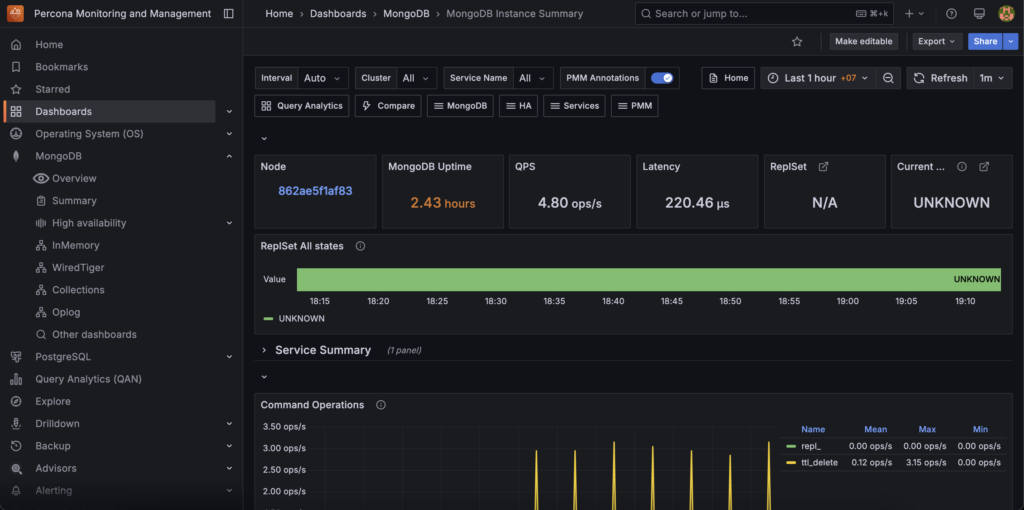1024x510 pixels.
Task: Click Dashboards in the breadcrumb
Action: coord(338,14)
